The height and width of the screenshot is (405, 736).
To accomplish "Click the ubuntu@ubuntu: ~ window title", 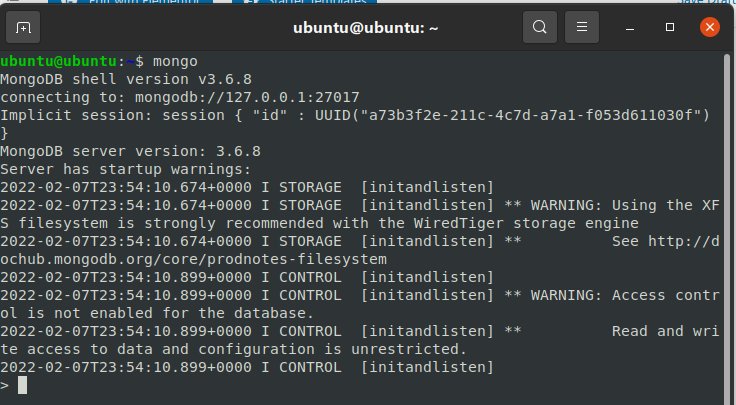I will [366, 28].
